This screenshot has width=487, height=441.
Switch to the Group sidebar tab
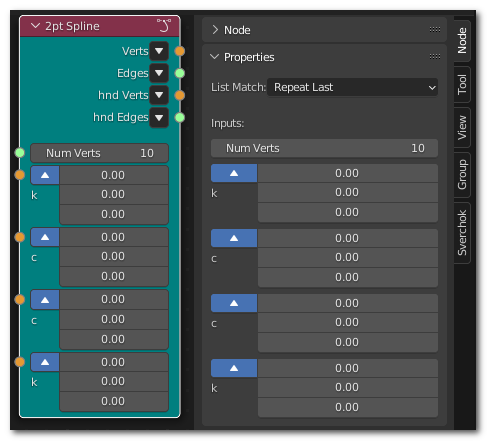coord(462,175)
